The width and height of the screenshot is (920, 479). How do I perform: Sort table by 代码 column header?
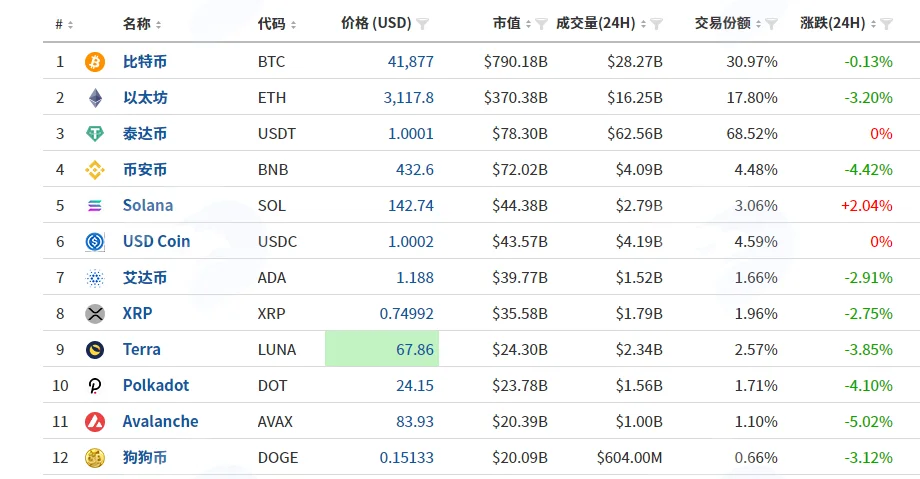tap(277, 23)
